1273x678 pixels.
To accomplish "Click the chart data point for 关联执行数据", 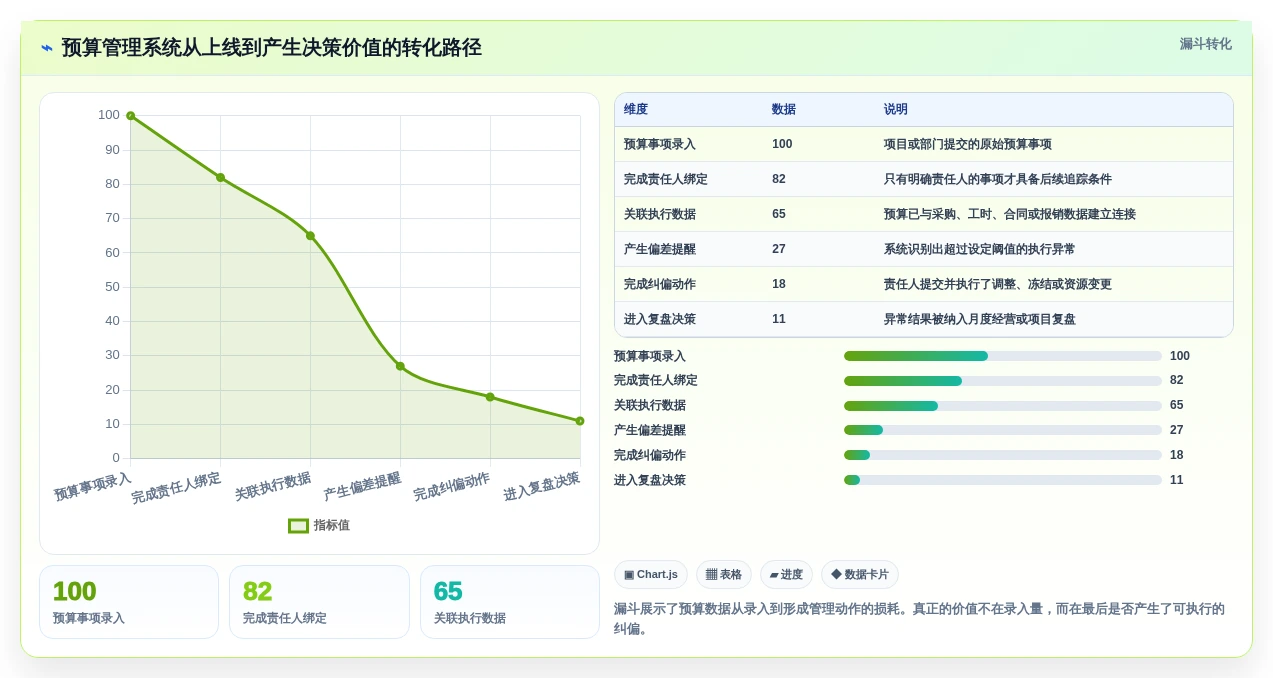I will [x=310, y=236].
